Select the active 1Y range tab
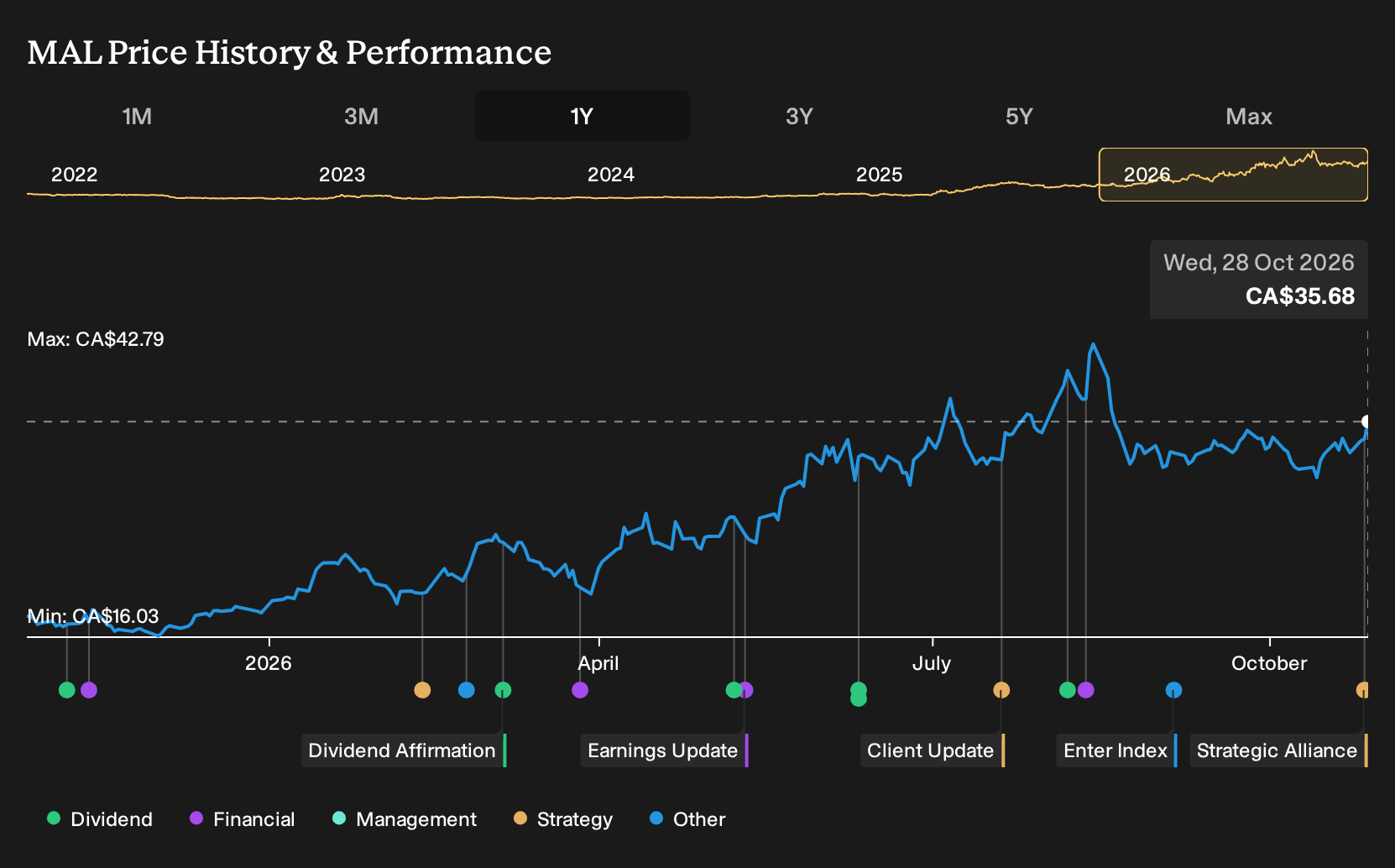This screenshot has width=1395, height=868. [582, 116]
